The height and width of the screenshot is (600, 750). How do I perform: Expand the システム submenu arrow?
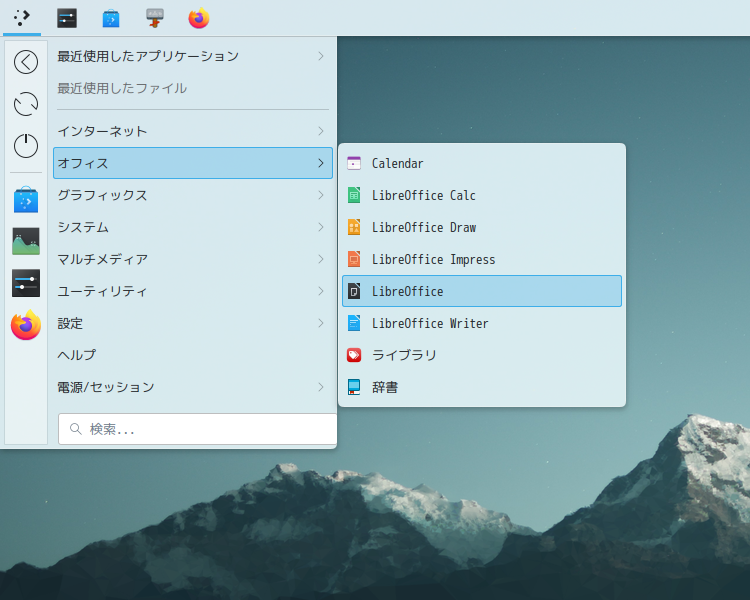click(321, 227)
